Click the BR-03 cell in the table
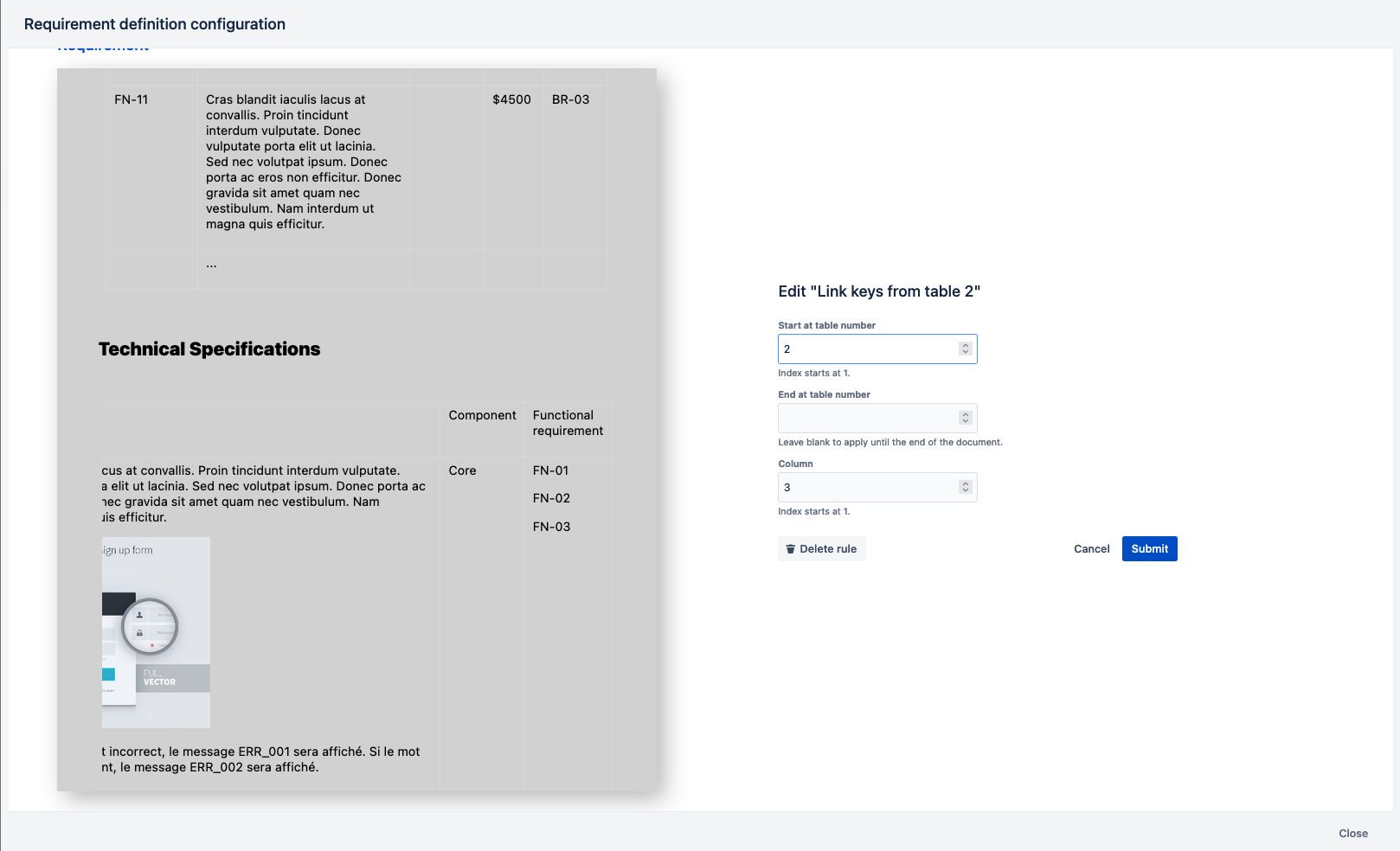 coord(570,99)
